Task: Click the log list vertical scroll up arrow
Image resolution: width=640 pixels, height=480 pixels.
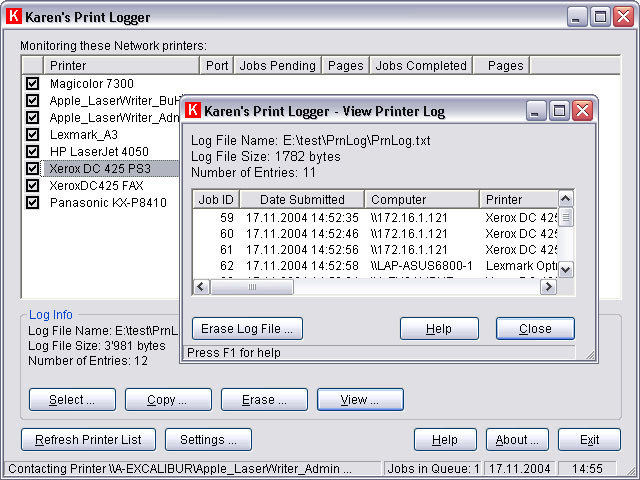Action: click(x=565, y=199)
